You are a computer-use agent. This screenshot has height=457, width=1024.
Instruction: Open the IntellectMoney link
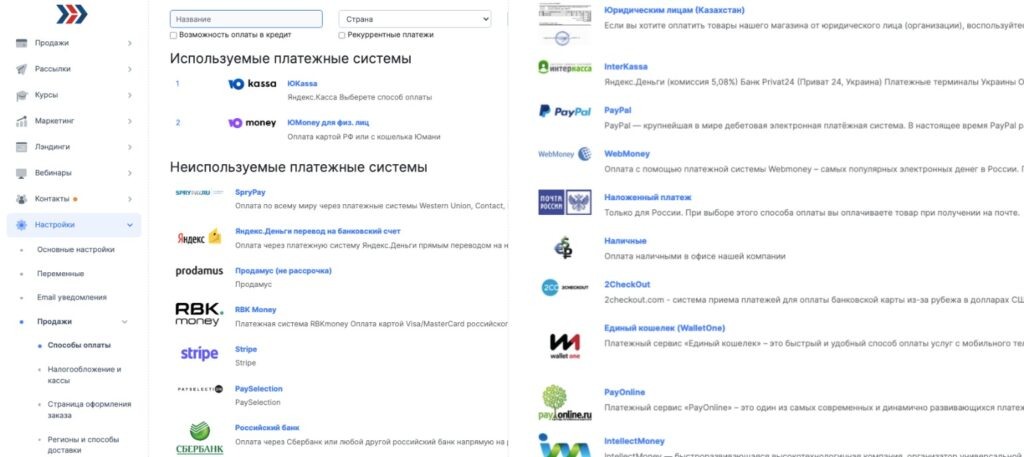point(634,442)
